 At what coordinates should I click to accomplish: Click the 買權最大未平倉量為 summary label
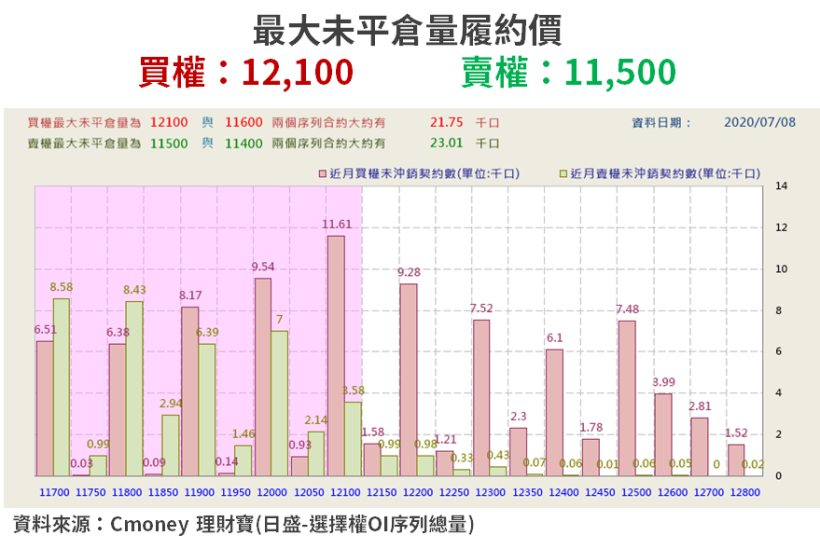pos(84,123)
